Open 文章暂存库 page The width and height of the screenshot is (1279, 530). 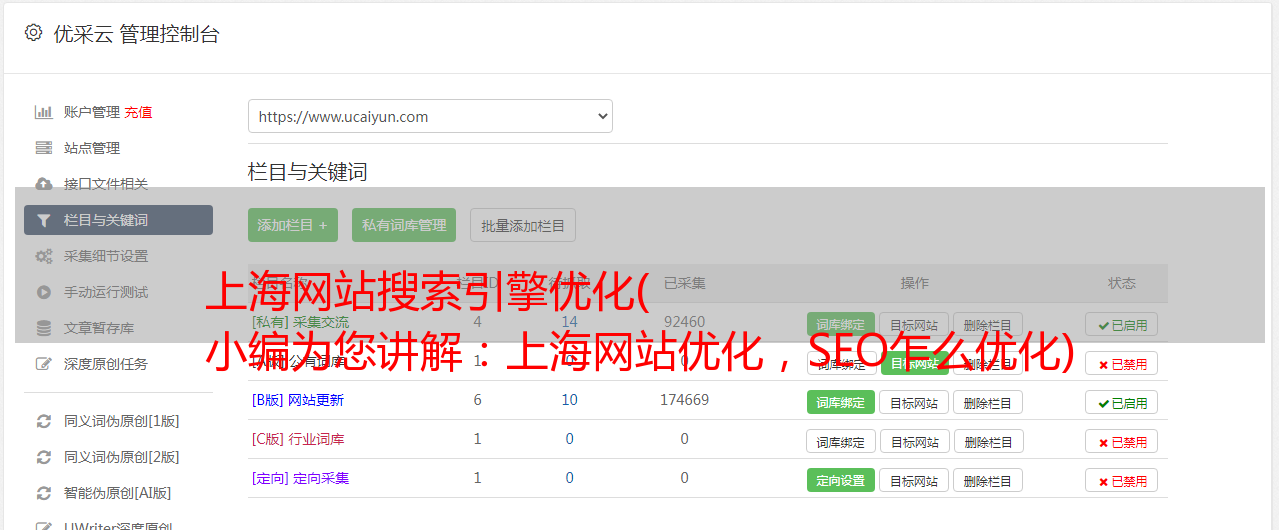[x=99, y=328]
